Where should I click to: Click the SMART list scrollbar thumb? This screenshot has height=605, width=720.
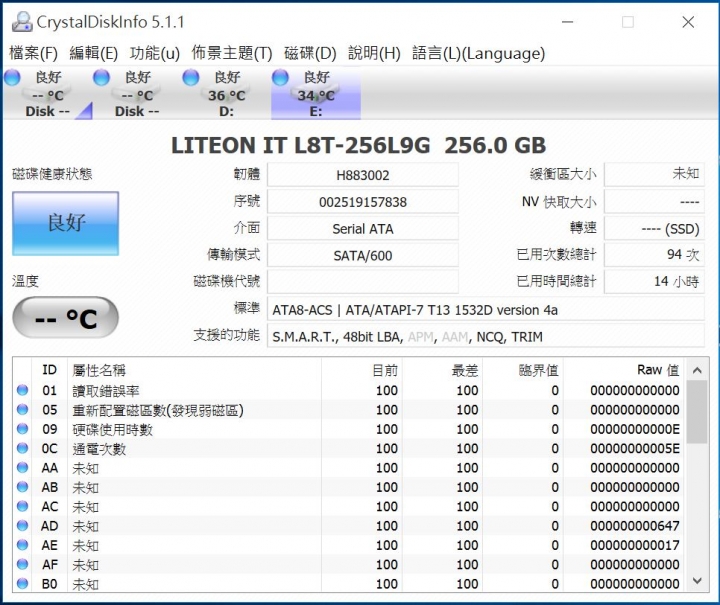(x=697, y=412)
